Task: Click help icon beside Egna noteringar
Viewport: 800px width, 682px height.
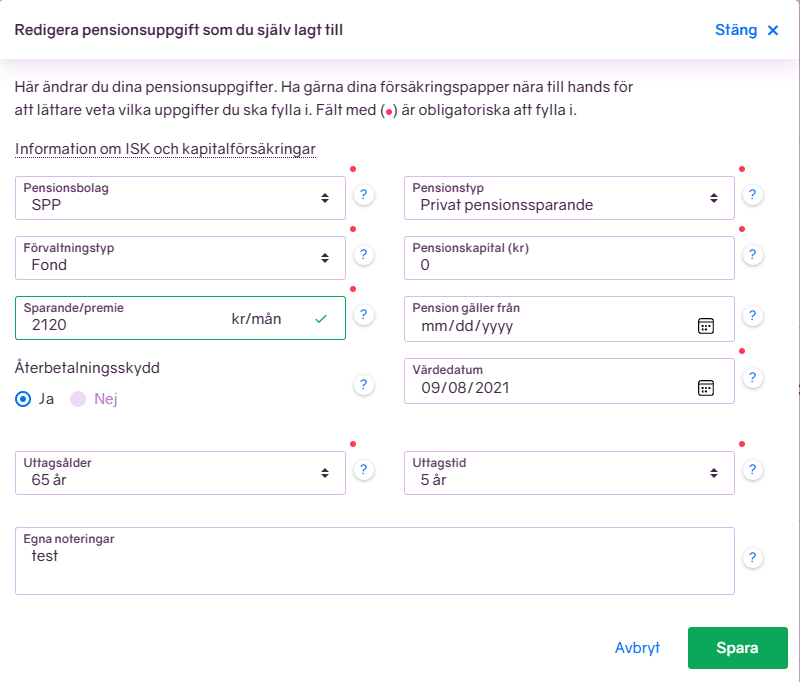Action: (x=752, y=558)
